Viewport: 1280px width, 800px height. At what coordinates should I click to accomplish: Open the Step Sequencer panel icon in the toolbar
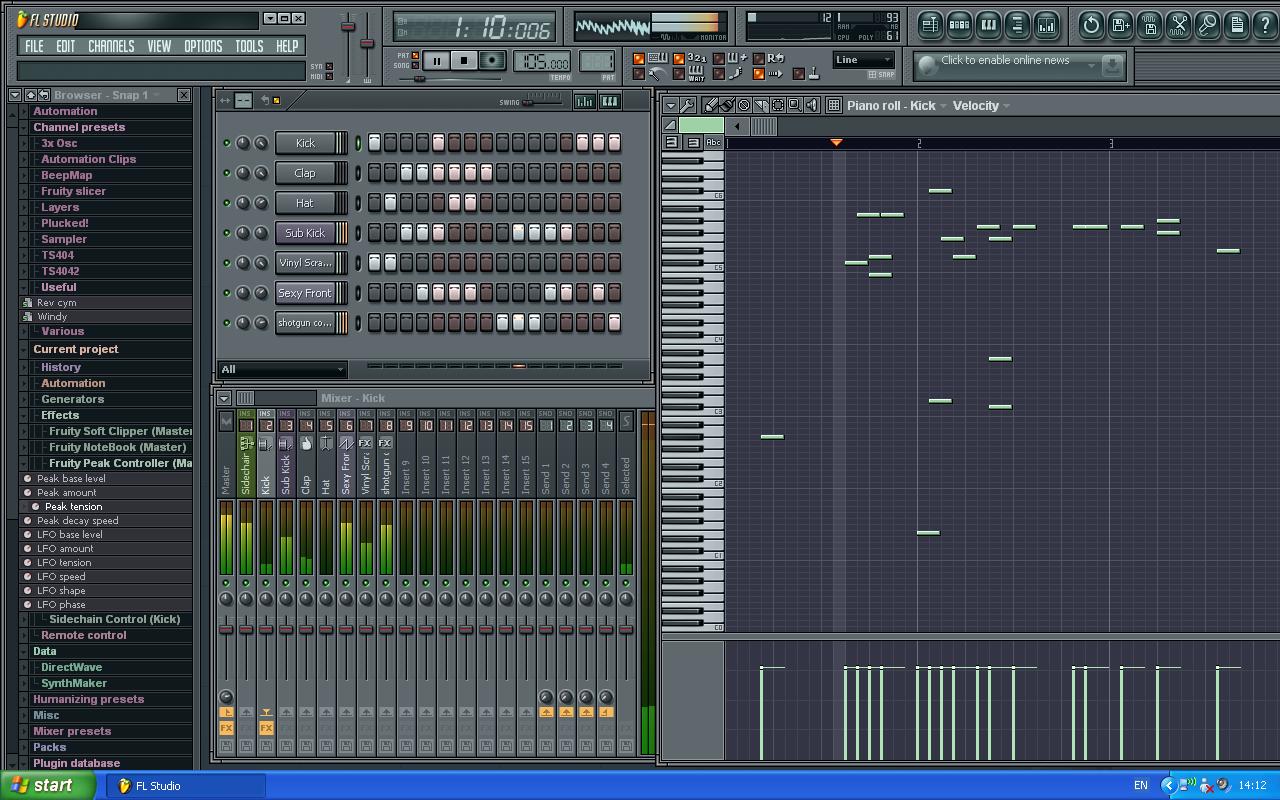coord(961,25)
